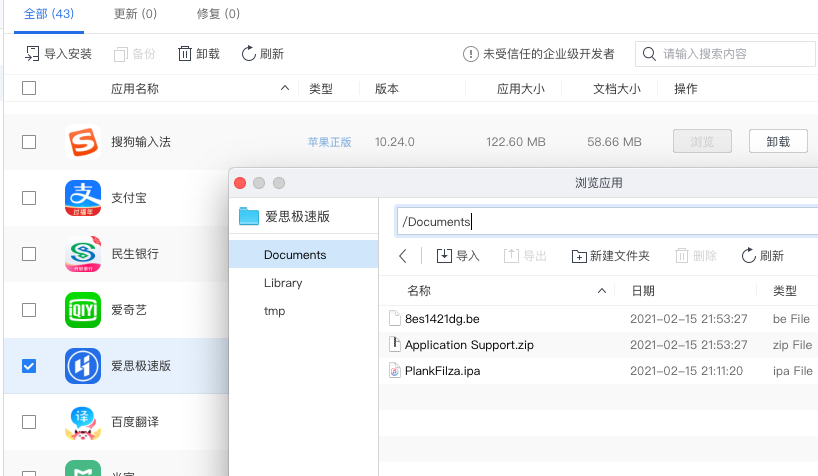This screenshot has width=818, height=476.
Task: Click the zip icon of Application Support.zip
Action: [395, 344]
